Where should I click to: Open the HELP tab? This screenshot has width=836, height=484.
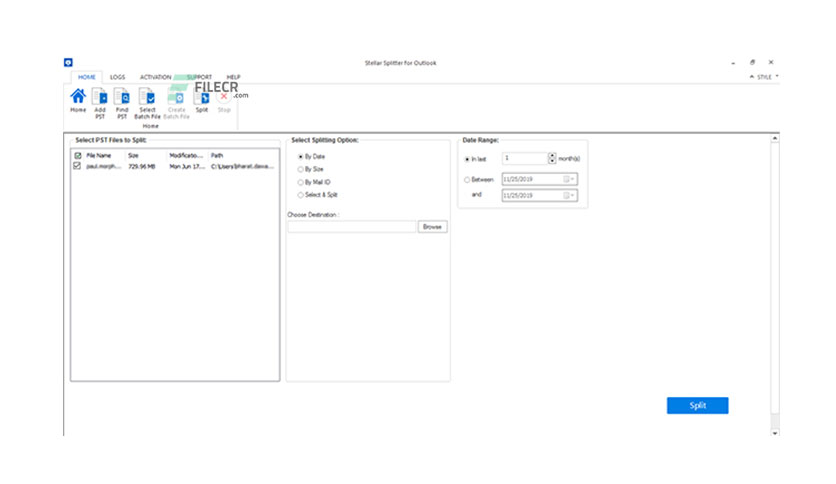point(234,77)
